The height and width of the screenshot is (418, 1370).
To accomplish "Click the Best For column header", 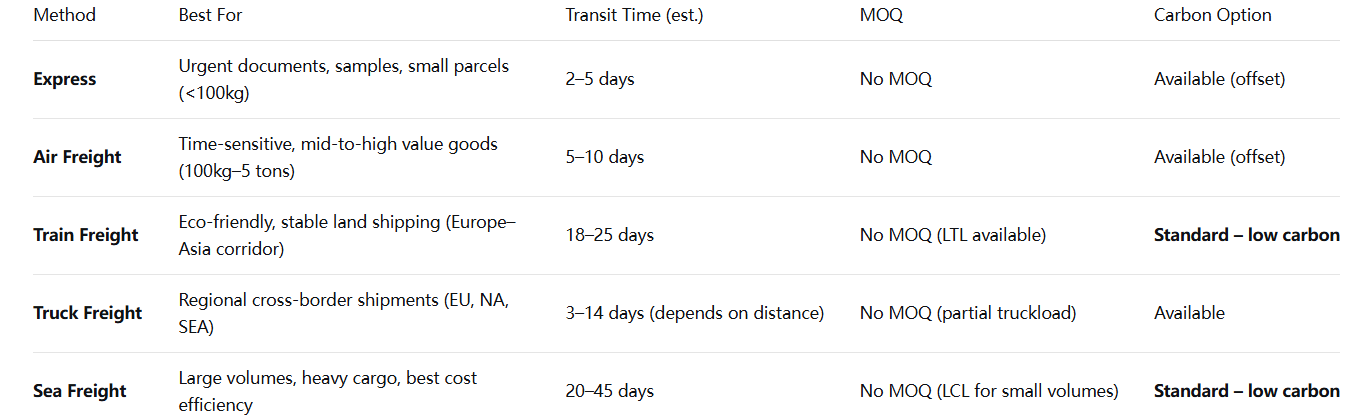I will pyautogui.click(x=210, y=15).
